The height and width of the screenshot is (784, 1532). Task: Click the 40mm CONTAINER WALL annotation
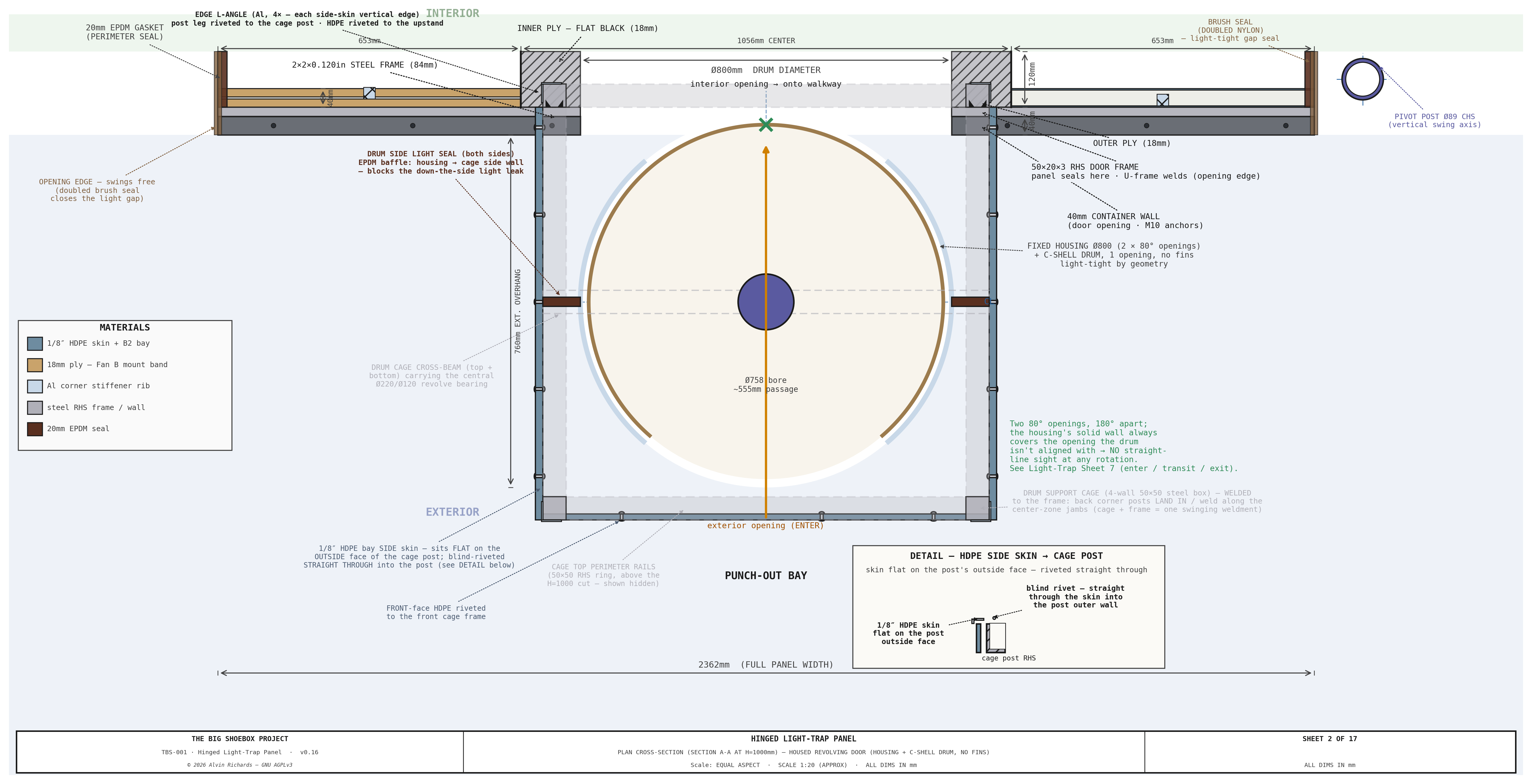[1135, 221]
